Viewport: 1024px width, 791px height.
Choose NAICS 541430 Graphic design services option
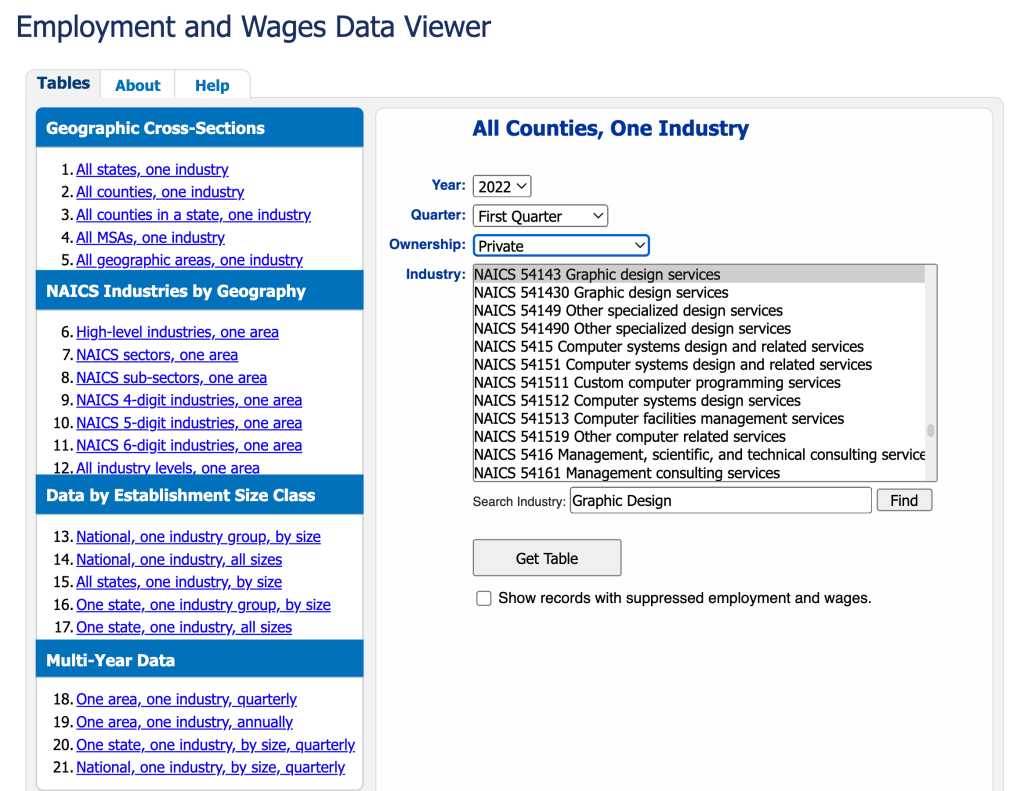pyautogui.click(x=601, y=293)
